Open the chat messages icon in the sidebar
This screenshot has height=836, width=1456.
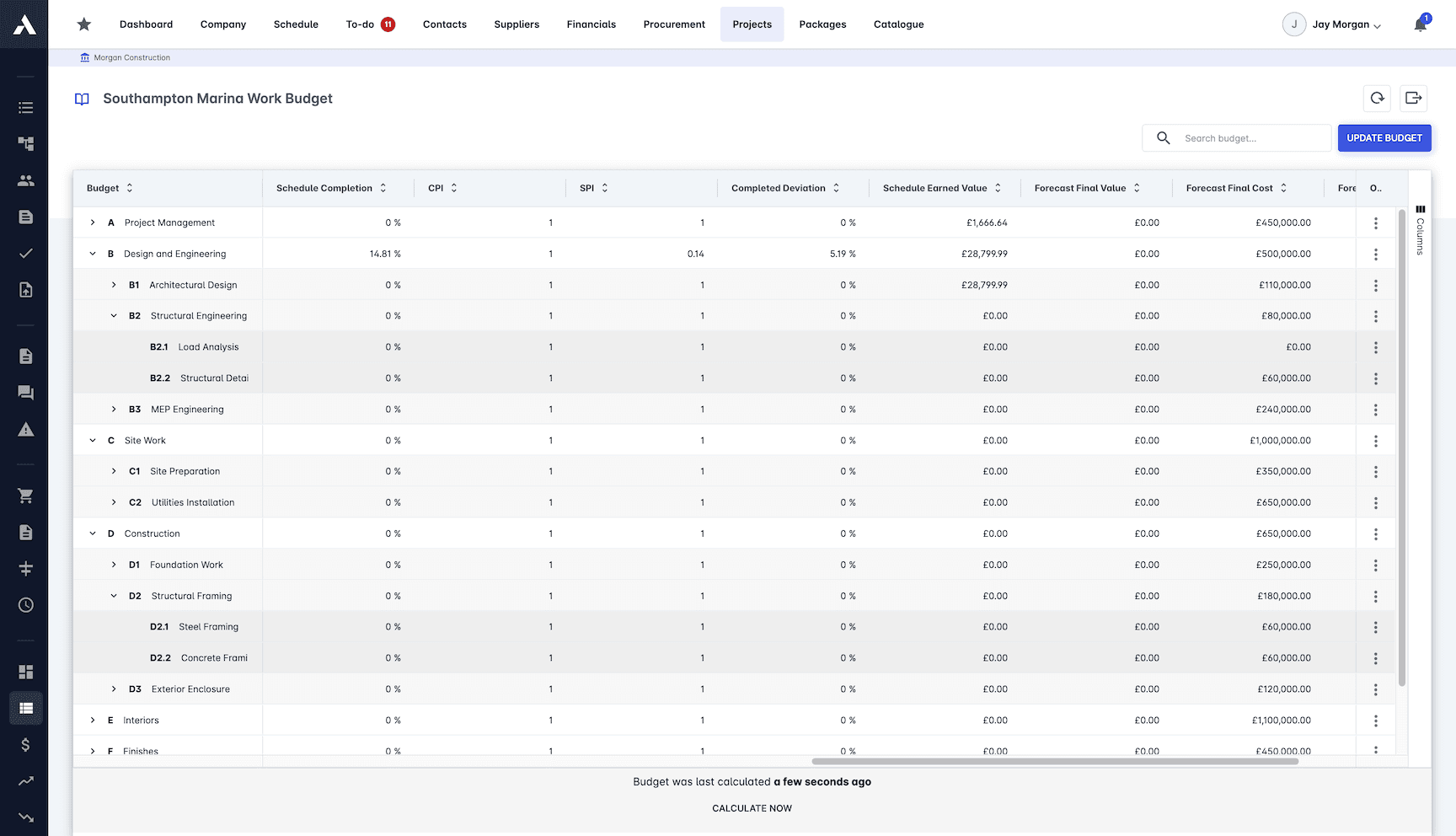click(24, 392)
